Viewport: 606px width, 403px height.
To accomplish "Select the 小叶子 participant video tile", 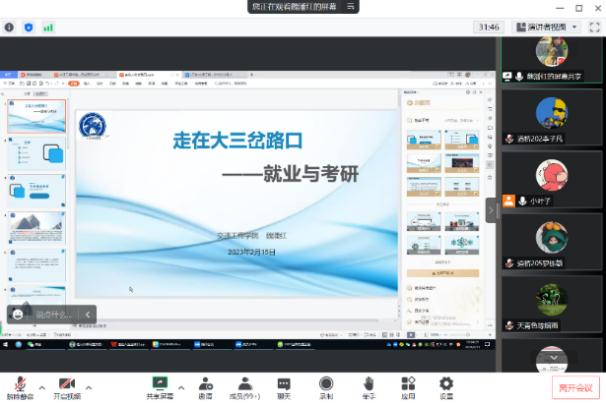I will click(x=552, y=179).
